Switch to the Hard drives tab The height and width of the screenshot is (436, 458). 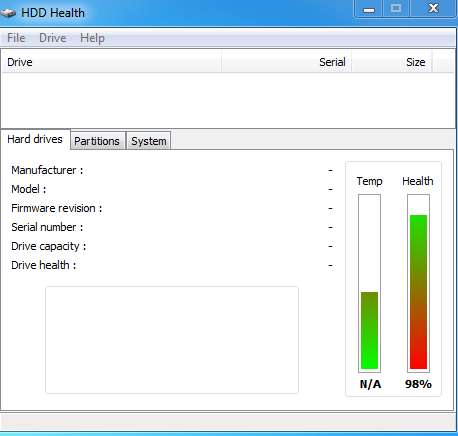[35, 139]
